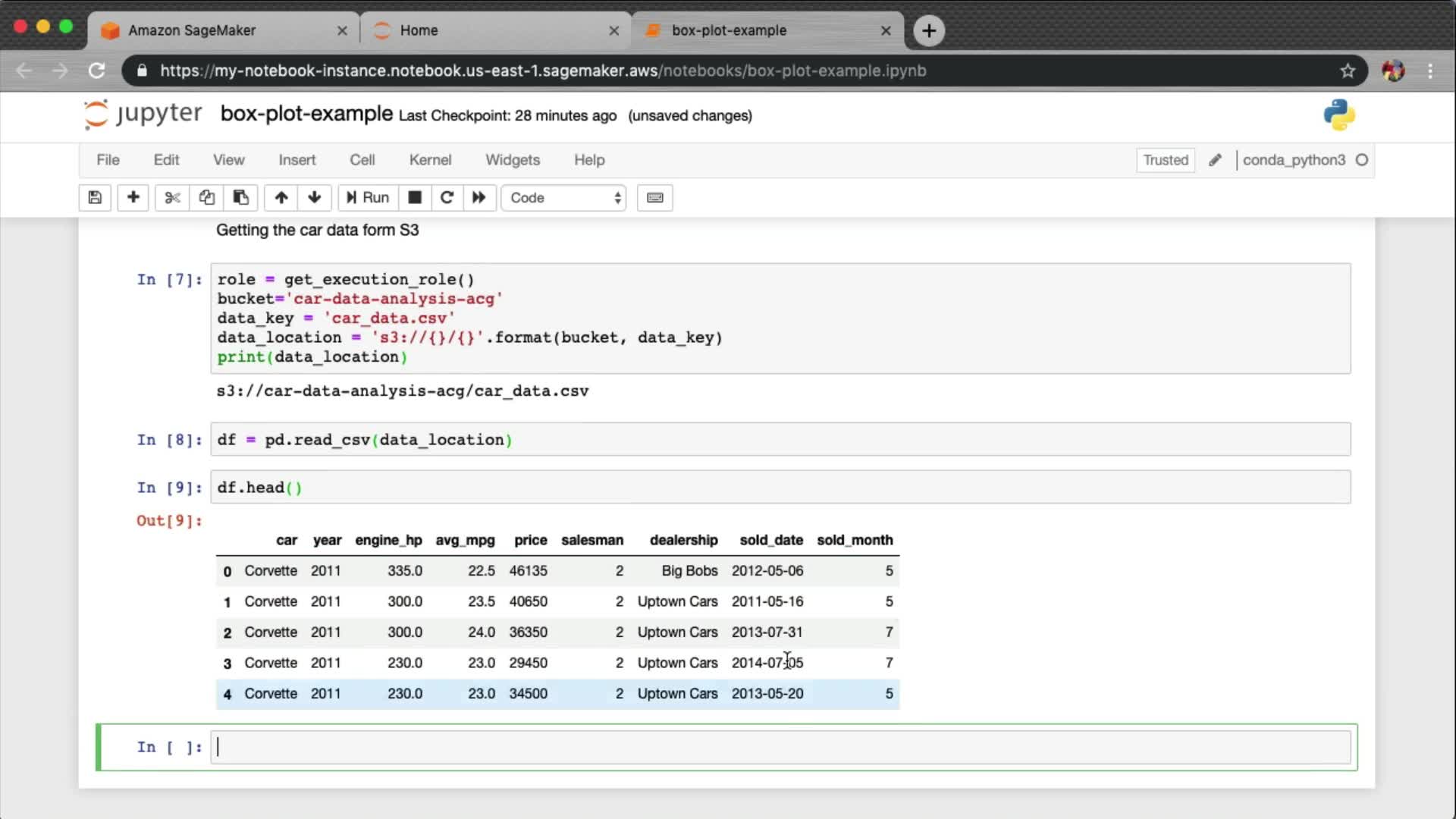This screenshot has width=1456, height=819.
Task: Toggle the Trusted notebook indicator
Action: [x=1165, y=160]
